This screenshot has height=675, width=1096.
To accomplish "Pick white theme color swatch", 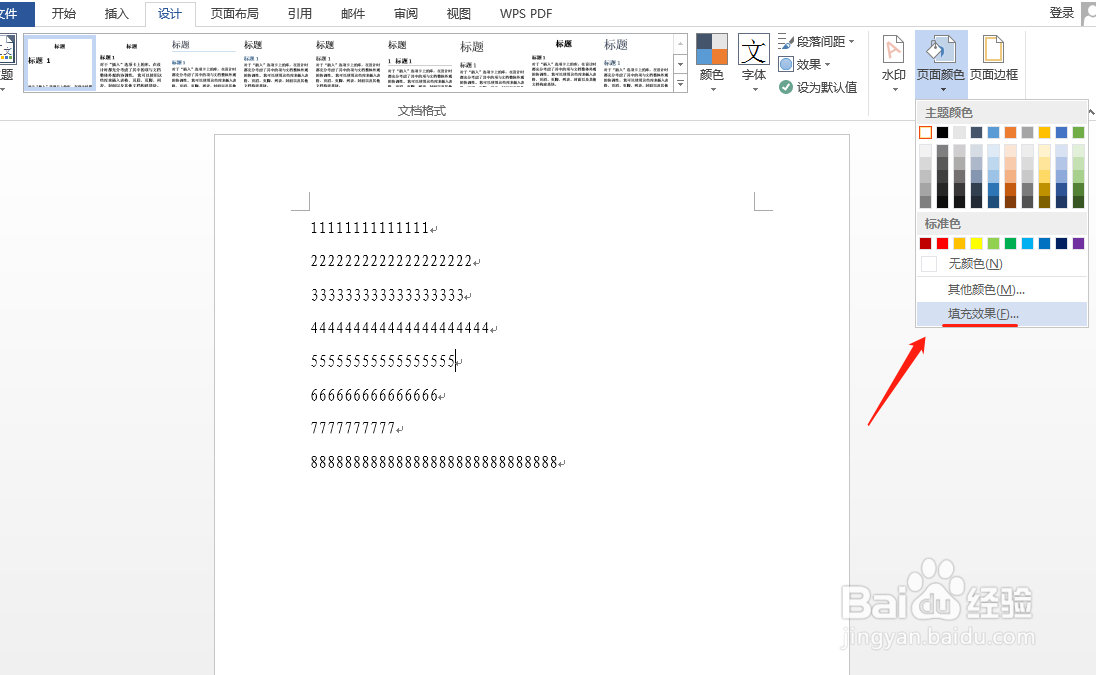I will [x=925, y=132].
